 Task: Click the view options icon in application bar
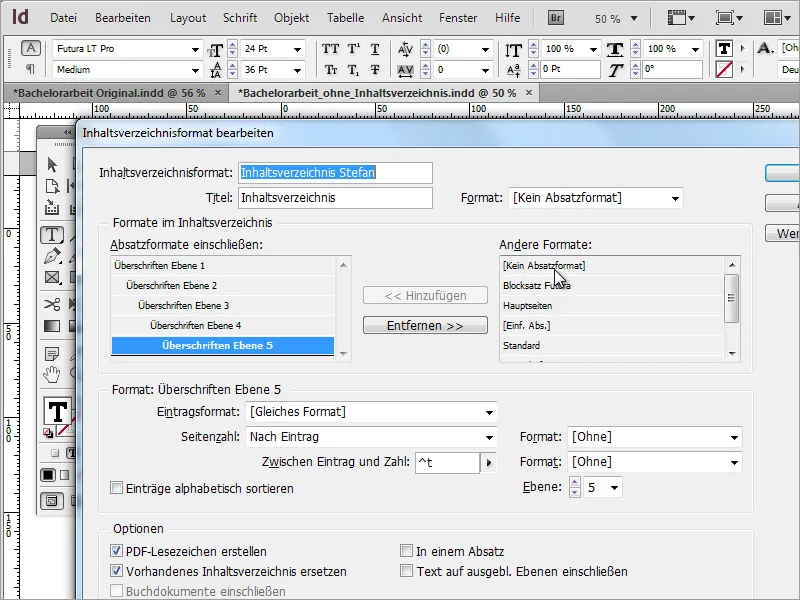[681, 18]
